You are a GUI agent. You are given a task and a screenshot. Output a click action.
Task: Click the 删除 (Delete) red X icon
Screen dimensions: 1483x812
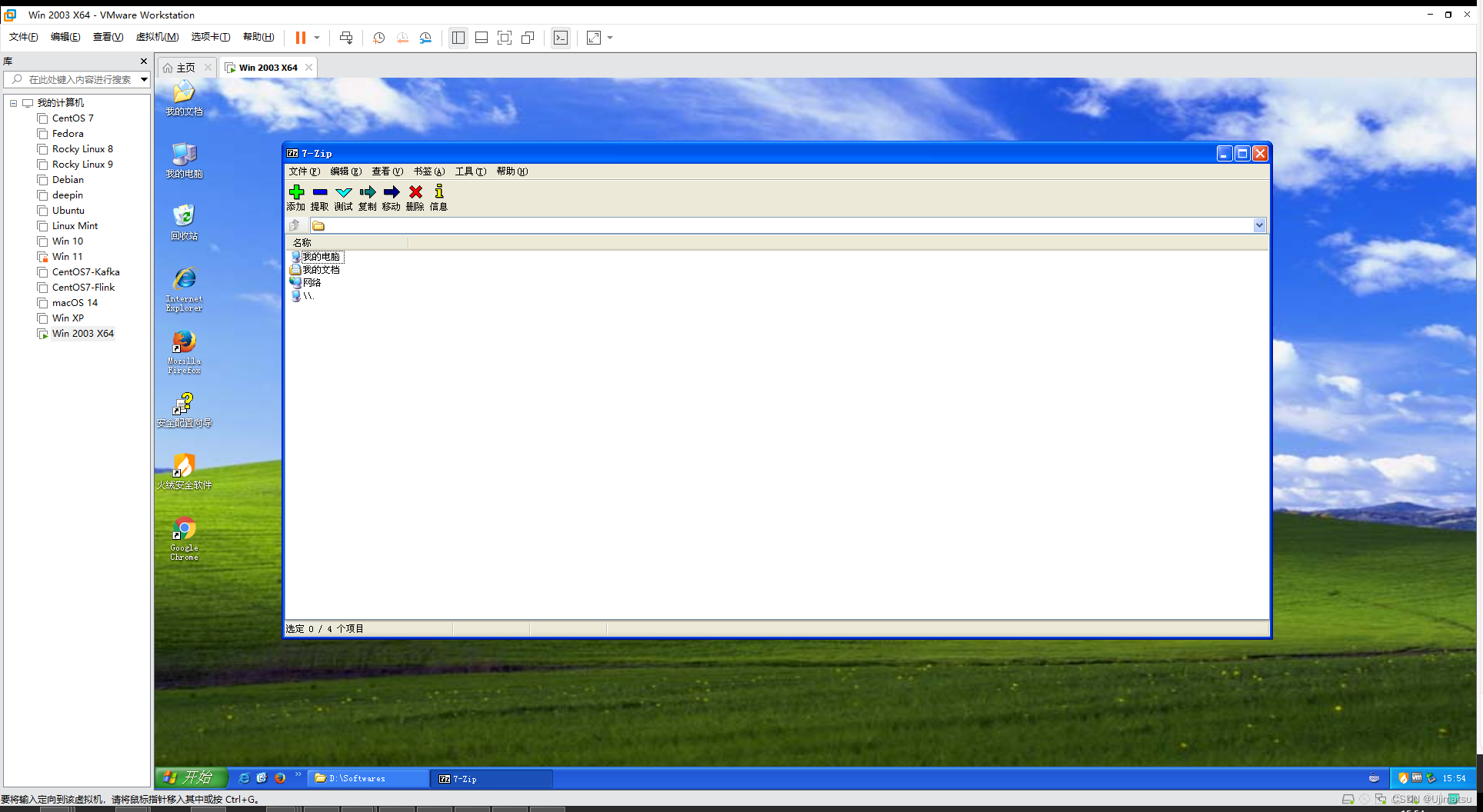point(415,192)
